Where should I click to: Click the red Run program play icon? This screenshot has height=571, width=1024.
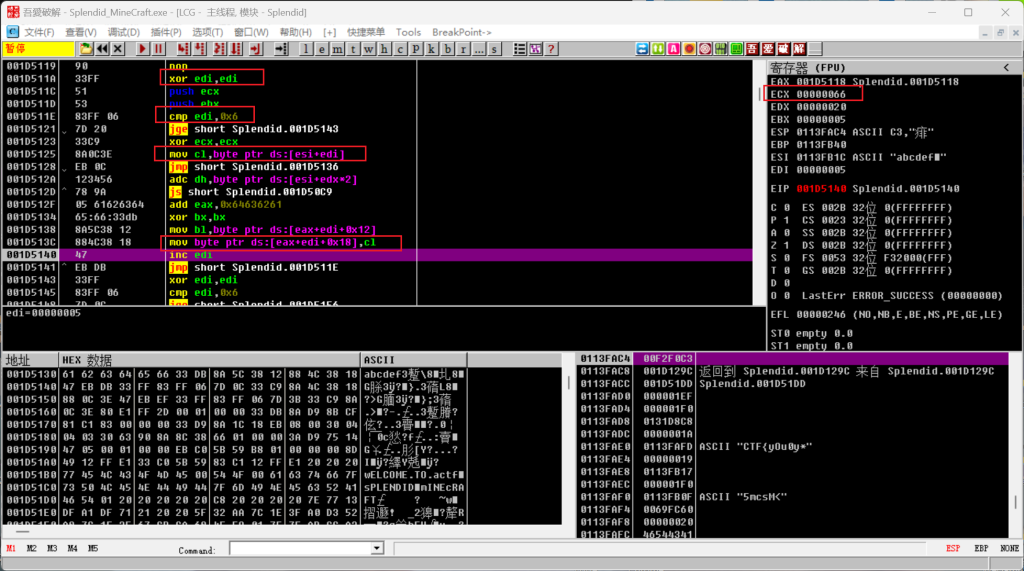143,49
